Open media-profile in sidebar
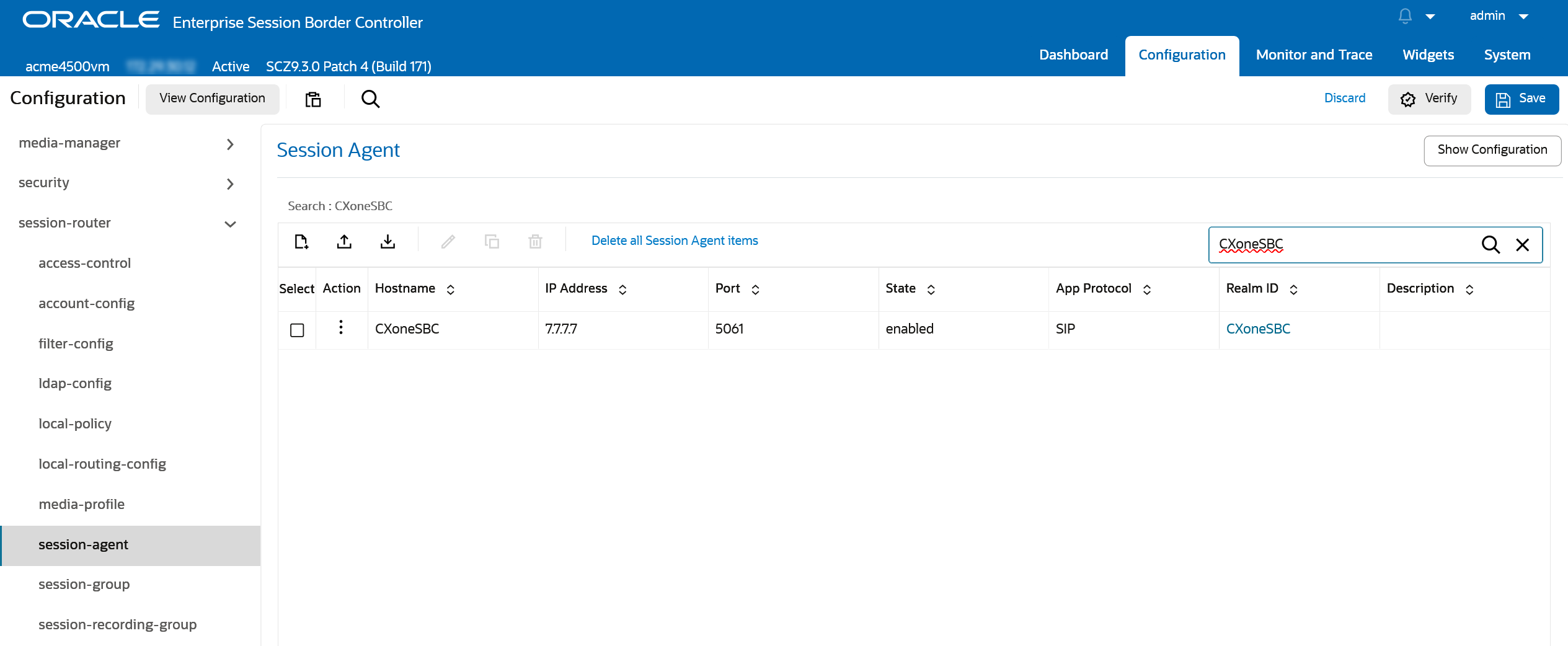 coord(81,505)
